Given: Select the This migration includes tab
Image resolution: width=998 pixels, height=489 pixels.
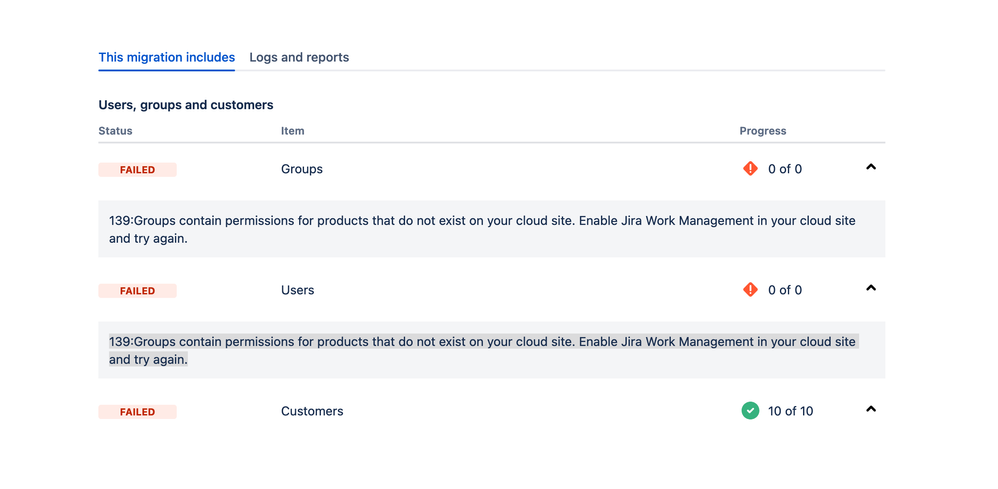Looking at the screenshot, I should [167, 57].
